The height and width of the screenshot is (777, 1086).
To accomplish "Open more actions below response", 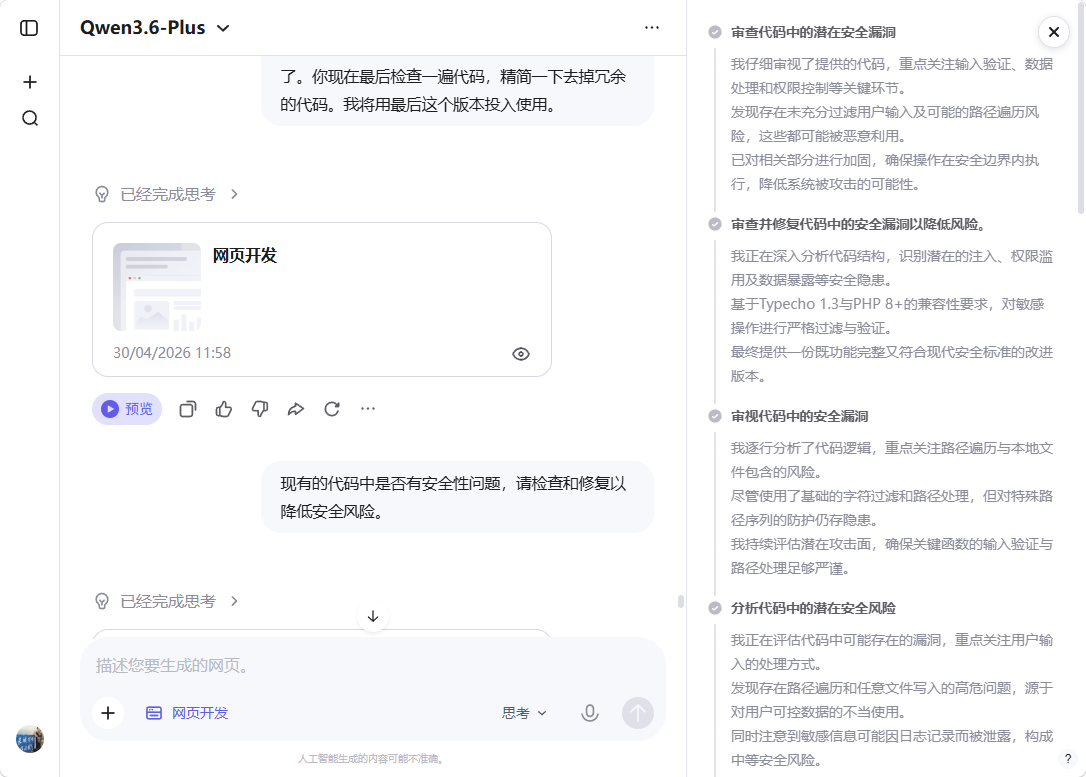I will click(x=368, y=409).
